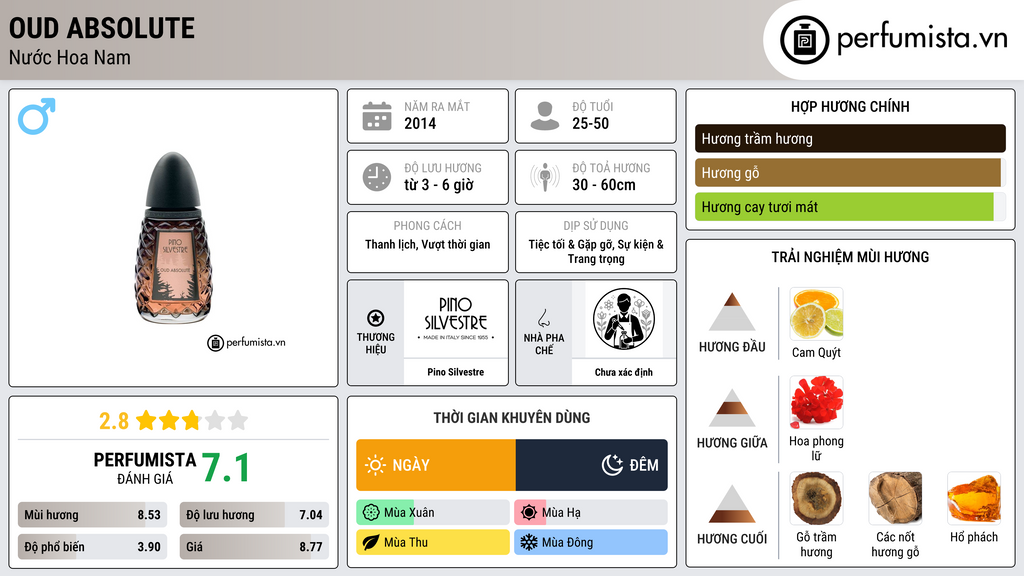Click the sun icon for Mùa Hạ
Image resolution: width=1024 pixels, height=576 pixels.
click(x=529, y=513)
